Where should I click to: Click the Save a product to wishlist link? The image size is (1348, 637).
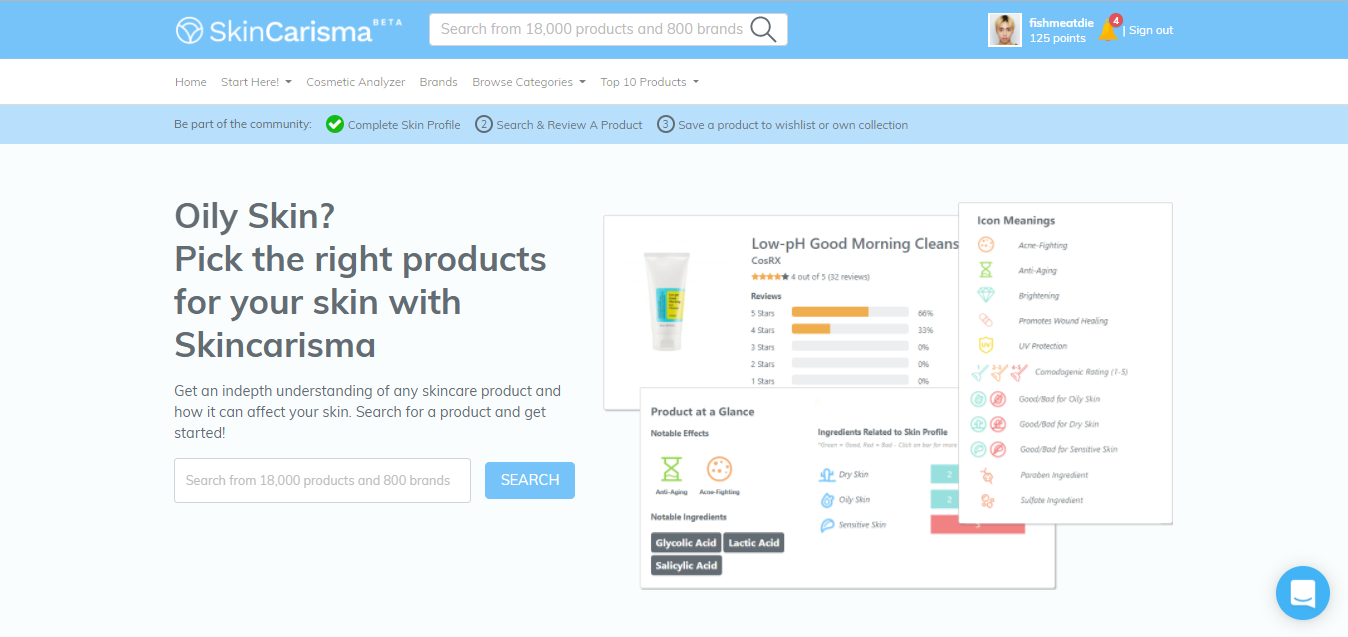pyautogui.click(x=793, y=125)
